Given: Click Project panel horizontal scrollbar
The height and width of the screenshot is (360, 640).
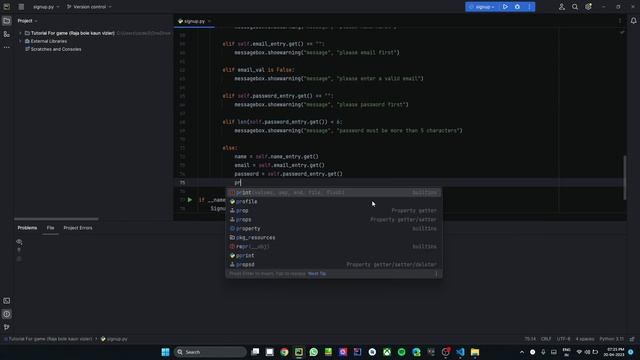Looking at the screenshot, I should 56,219.
